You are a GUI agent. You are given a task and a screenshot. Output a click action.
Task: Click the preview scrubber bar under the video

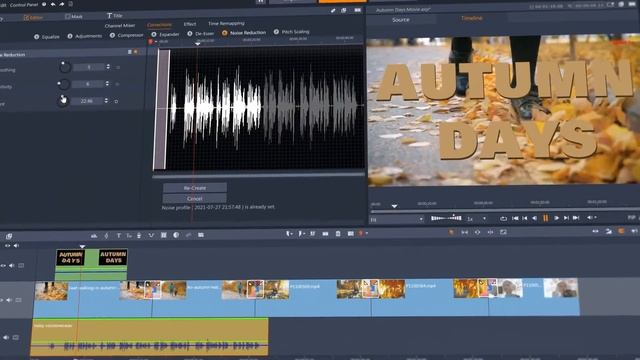[x=505, y=211]
